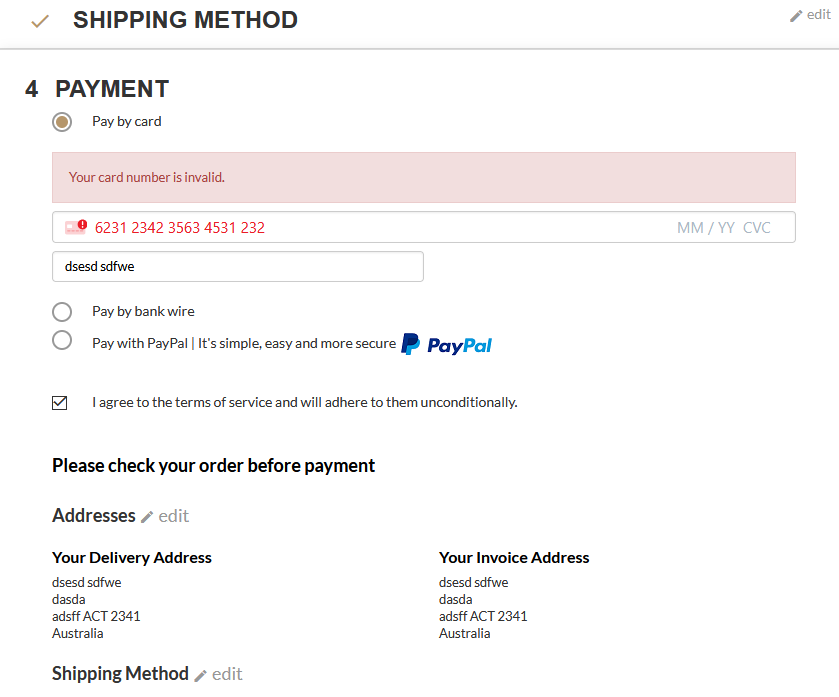839x697 pixels.
Task: Edit the Shipping Method step at top
Action: point(818,15)
